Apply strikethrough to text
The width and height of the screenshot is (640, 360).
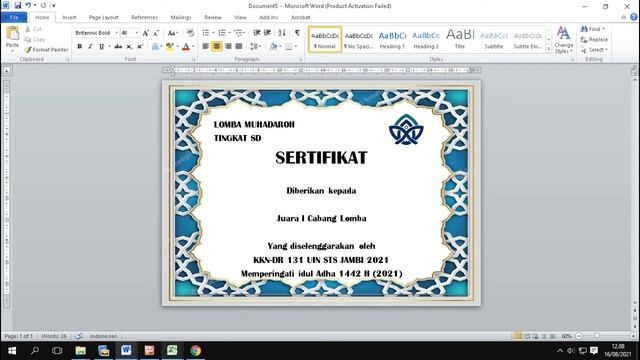tap(118, 47)
